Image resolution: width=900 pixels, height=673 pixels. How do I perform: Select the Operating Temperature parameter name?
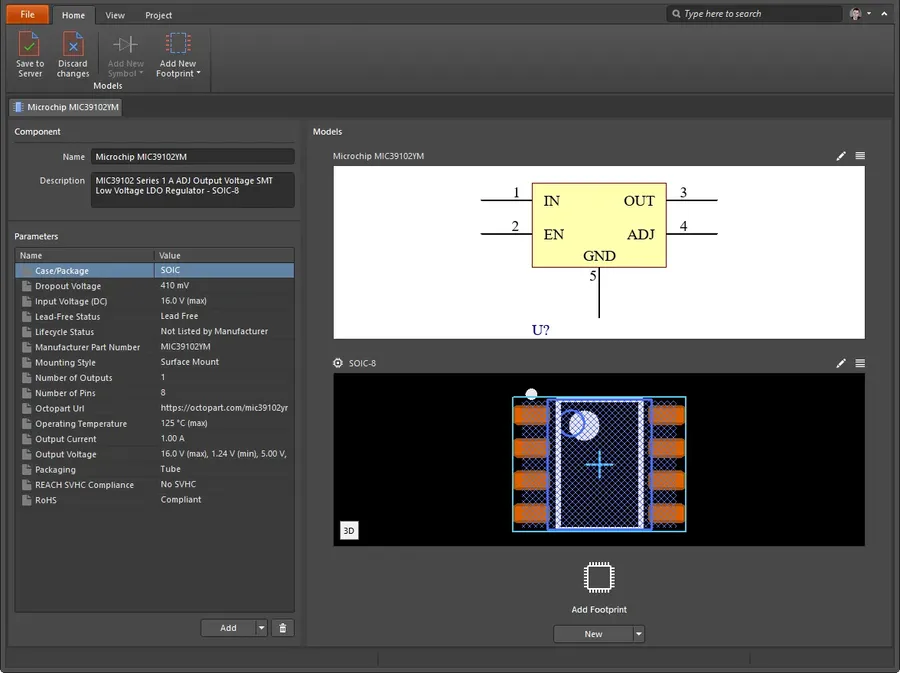(81, 424)
